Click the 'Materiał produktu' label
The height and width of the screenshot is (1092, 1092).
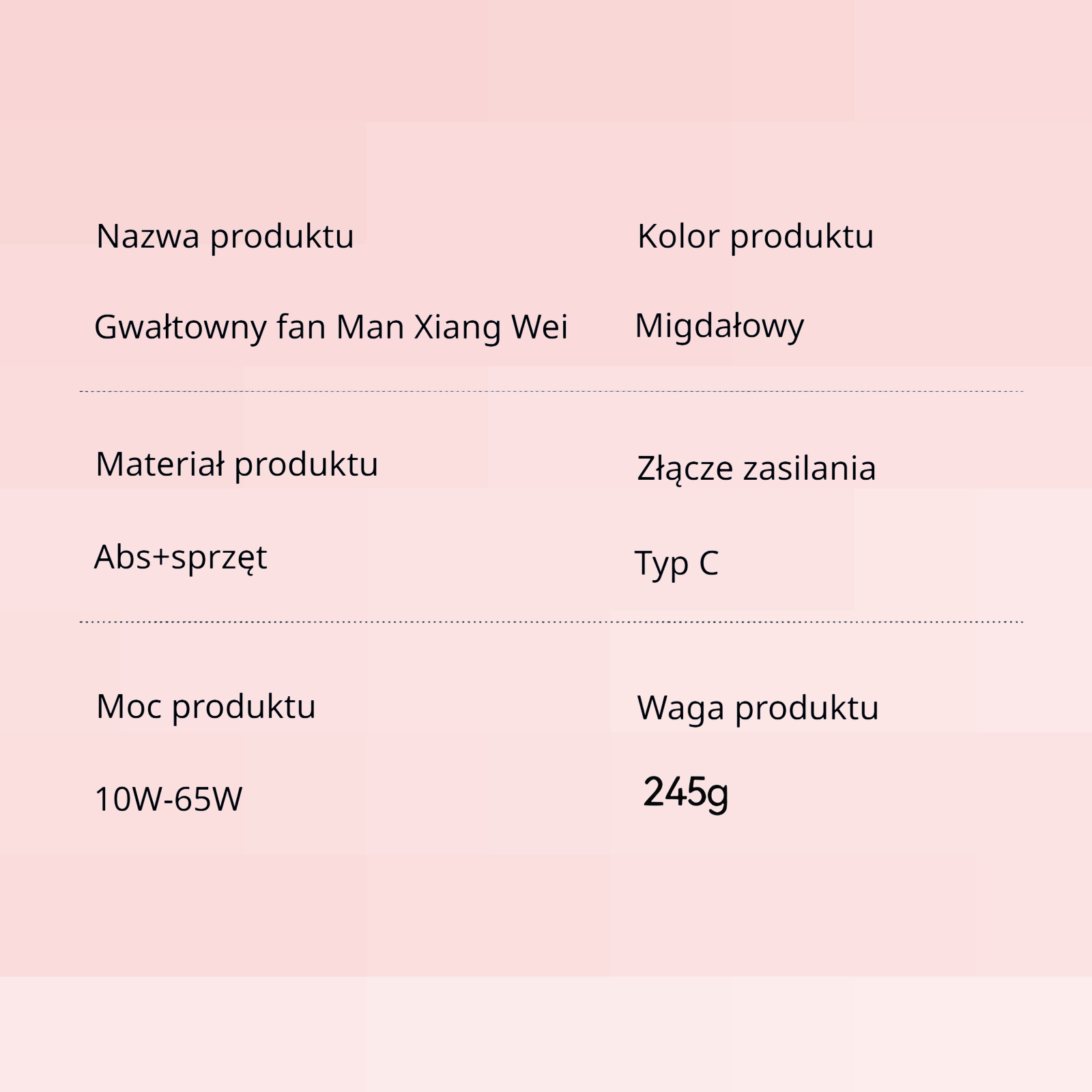pos(237,465)
